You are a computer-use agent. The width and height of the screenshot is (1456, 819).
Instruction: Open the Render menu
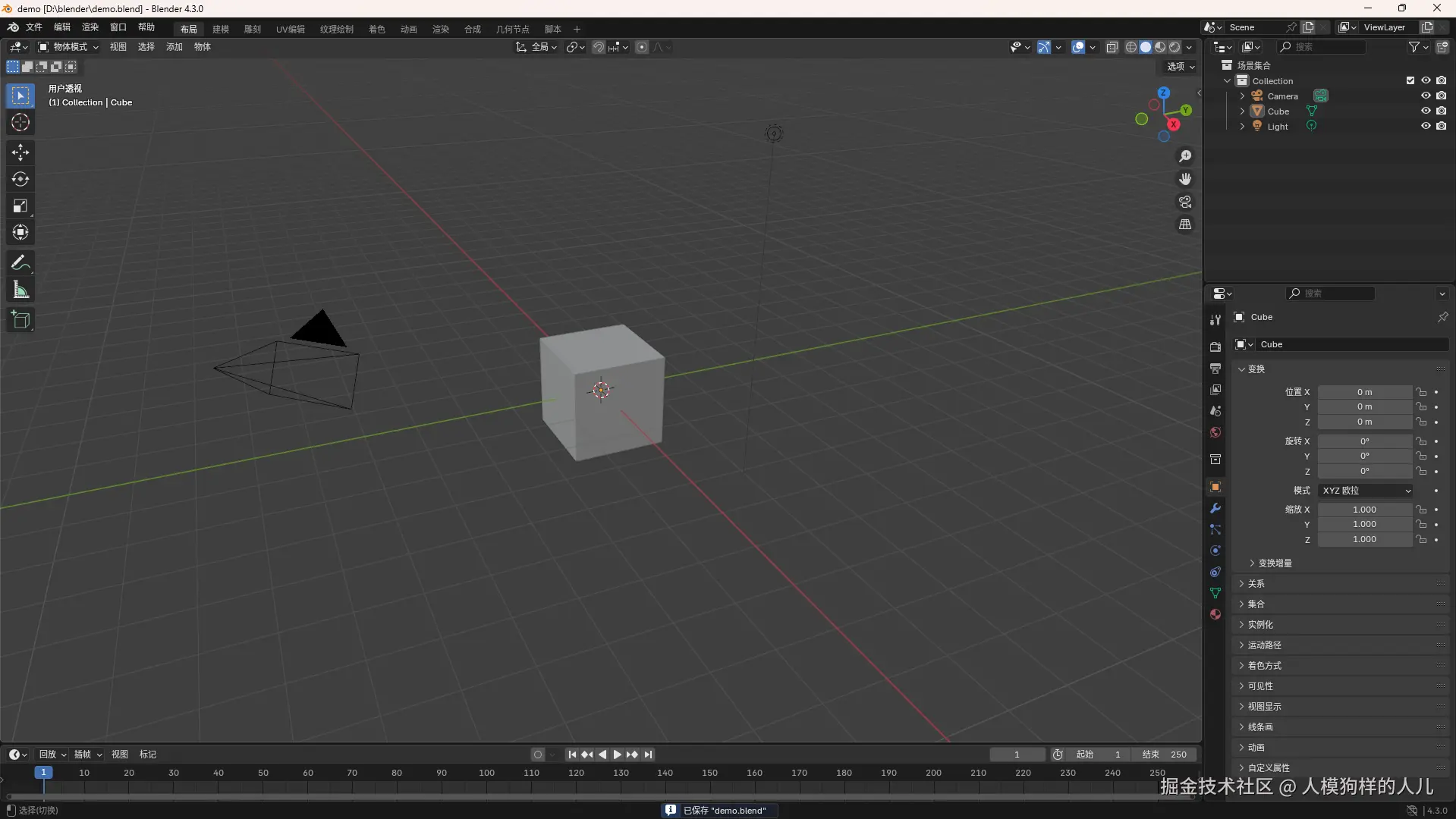90,27
